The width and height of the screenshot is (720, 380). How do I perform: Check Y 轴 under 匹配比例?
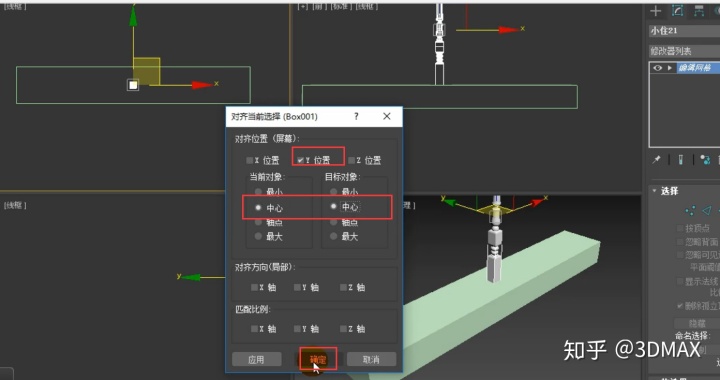tap(298, 329)
